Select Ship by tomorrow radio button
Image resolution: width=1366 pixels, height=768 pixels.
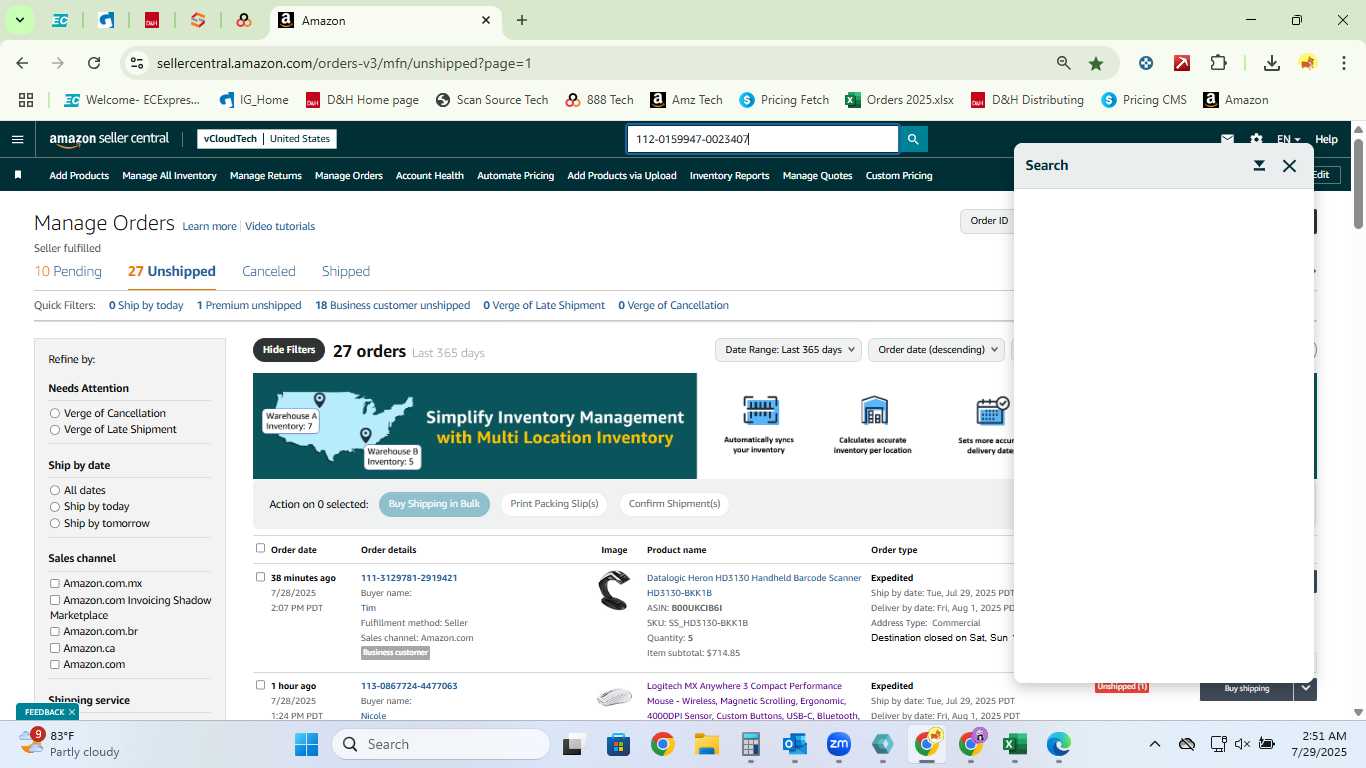[x=55, y=523]
